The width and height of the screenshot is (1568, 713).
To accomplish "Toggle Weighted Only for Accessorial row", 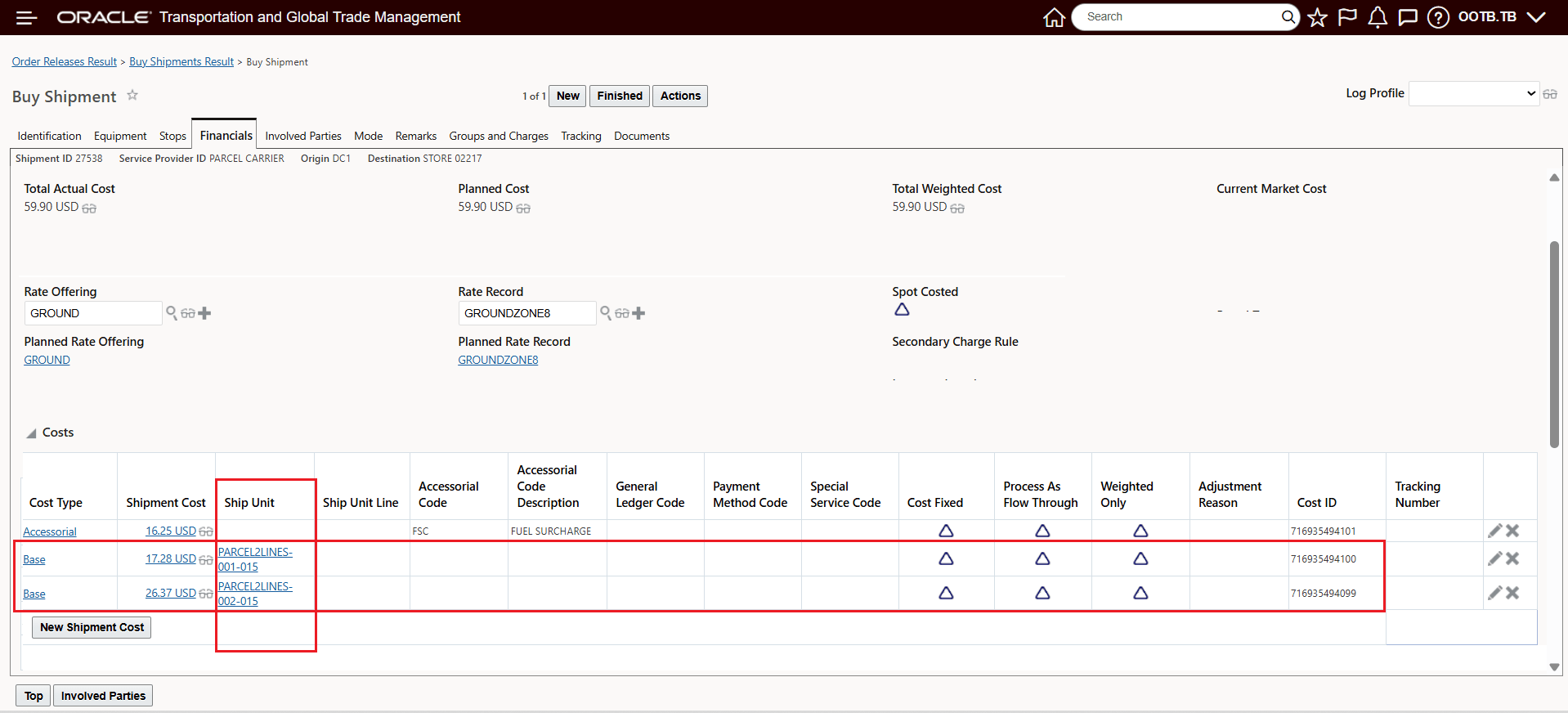I will [1140, 531].
